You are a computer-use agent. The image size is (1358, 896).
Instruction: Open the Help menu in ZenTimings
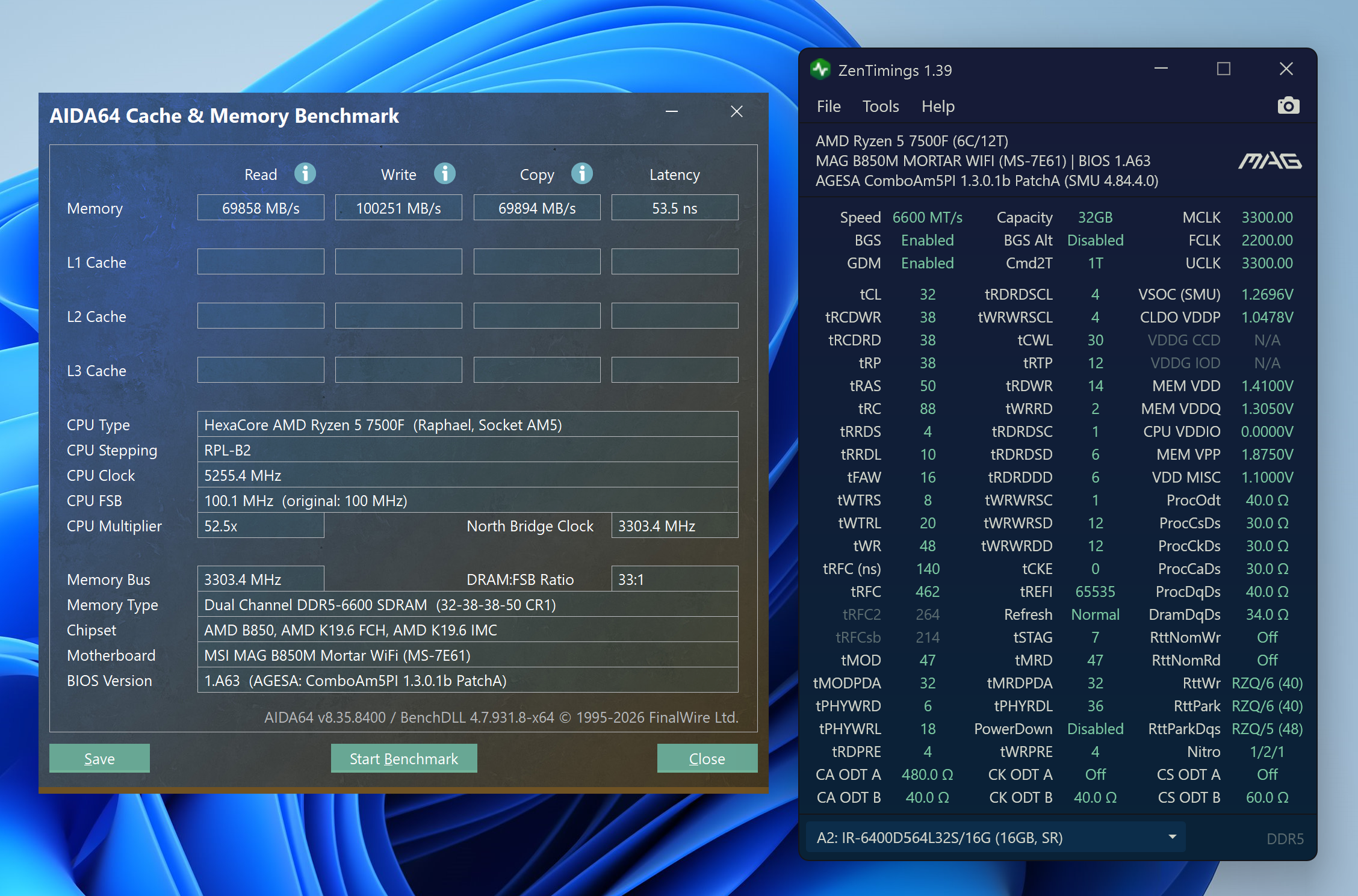[938, 107]
